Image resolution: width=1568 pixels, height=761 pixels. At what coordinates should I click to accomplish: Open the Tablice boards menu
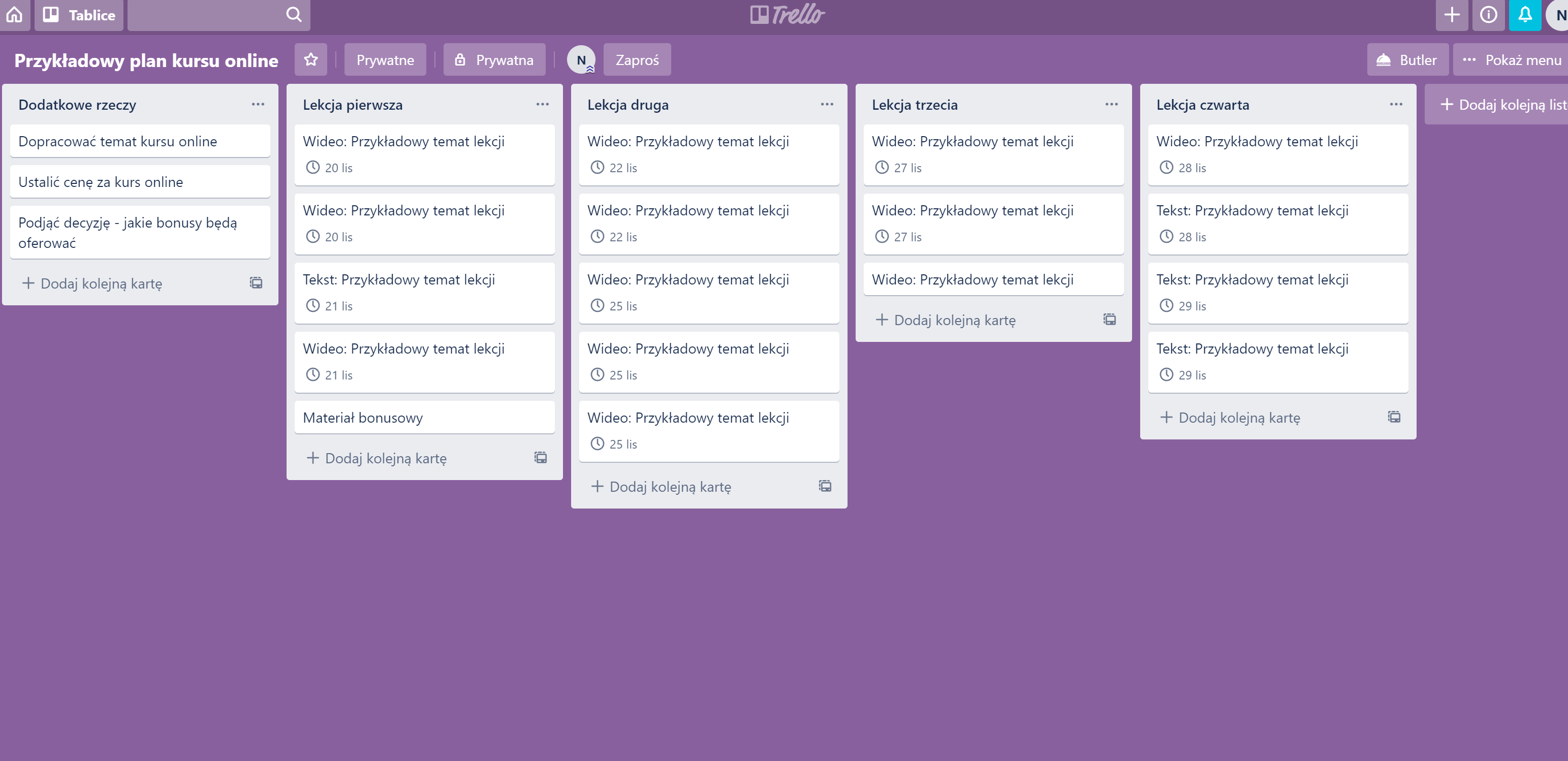[x=79, y=15]
